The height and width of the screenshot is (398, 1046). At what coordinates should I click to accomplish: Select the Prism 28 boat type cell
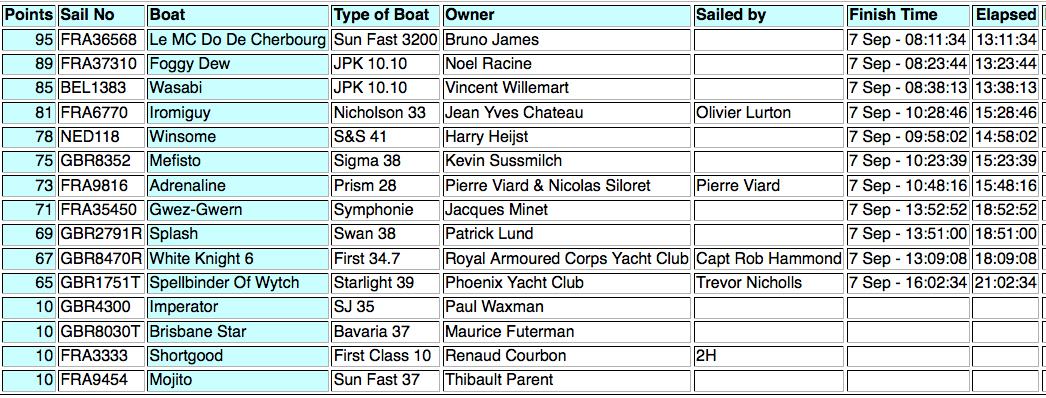pyautogui.click(x=386, y=185)
